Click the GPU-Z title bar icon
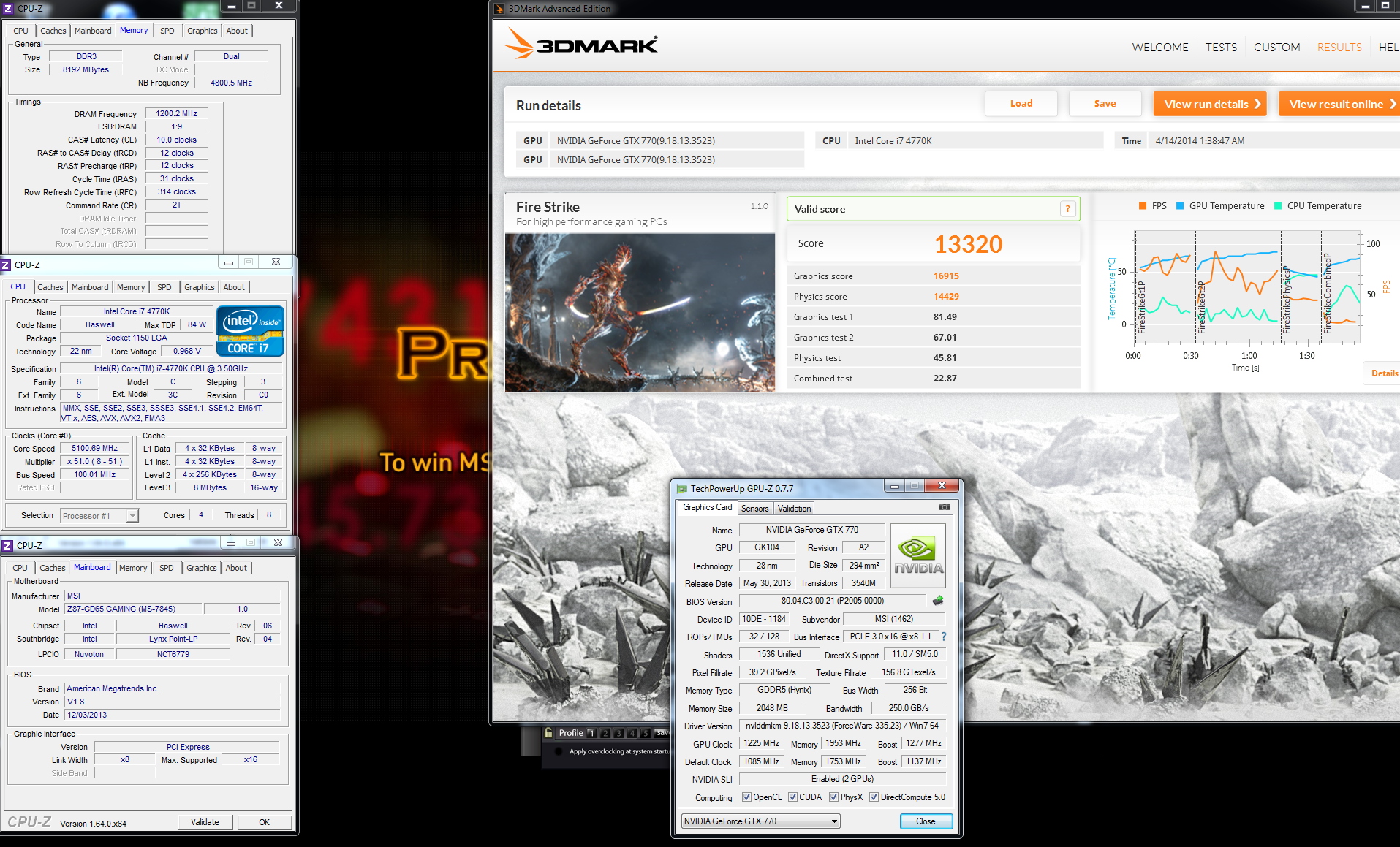 click(682, 489)
